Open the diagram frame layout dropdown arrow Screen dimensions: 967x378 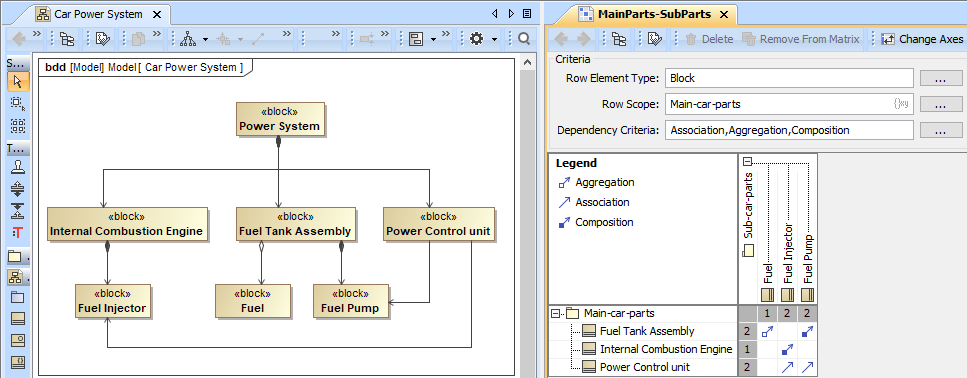point(434,39)
